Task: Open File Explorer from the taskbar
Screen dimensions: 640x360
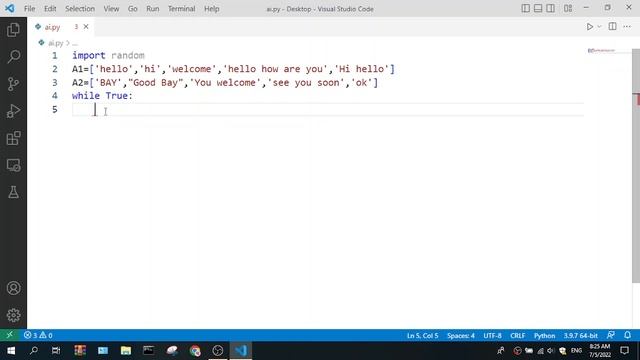Action: click(x=126, y=351)
